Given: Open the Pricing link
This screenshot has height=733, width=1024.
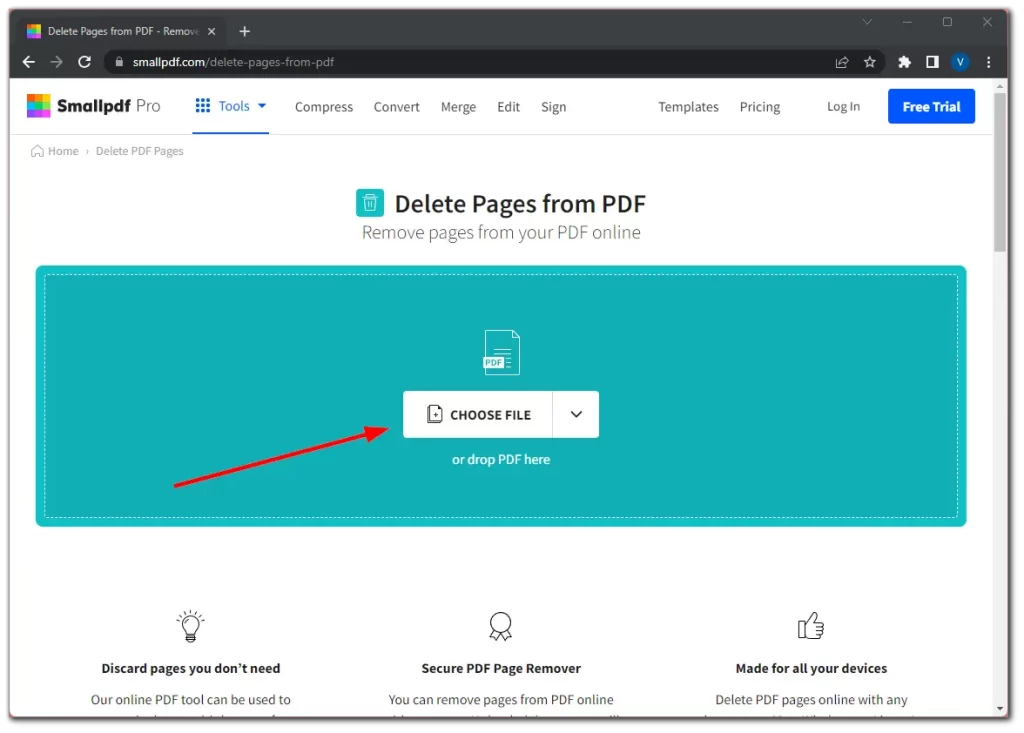Looking at the screenshot, I should click(x=760, y=106).
